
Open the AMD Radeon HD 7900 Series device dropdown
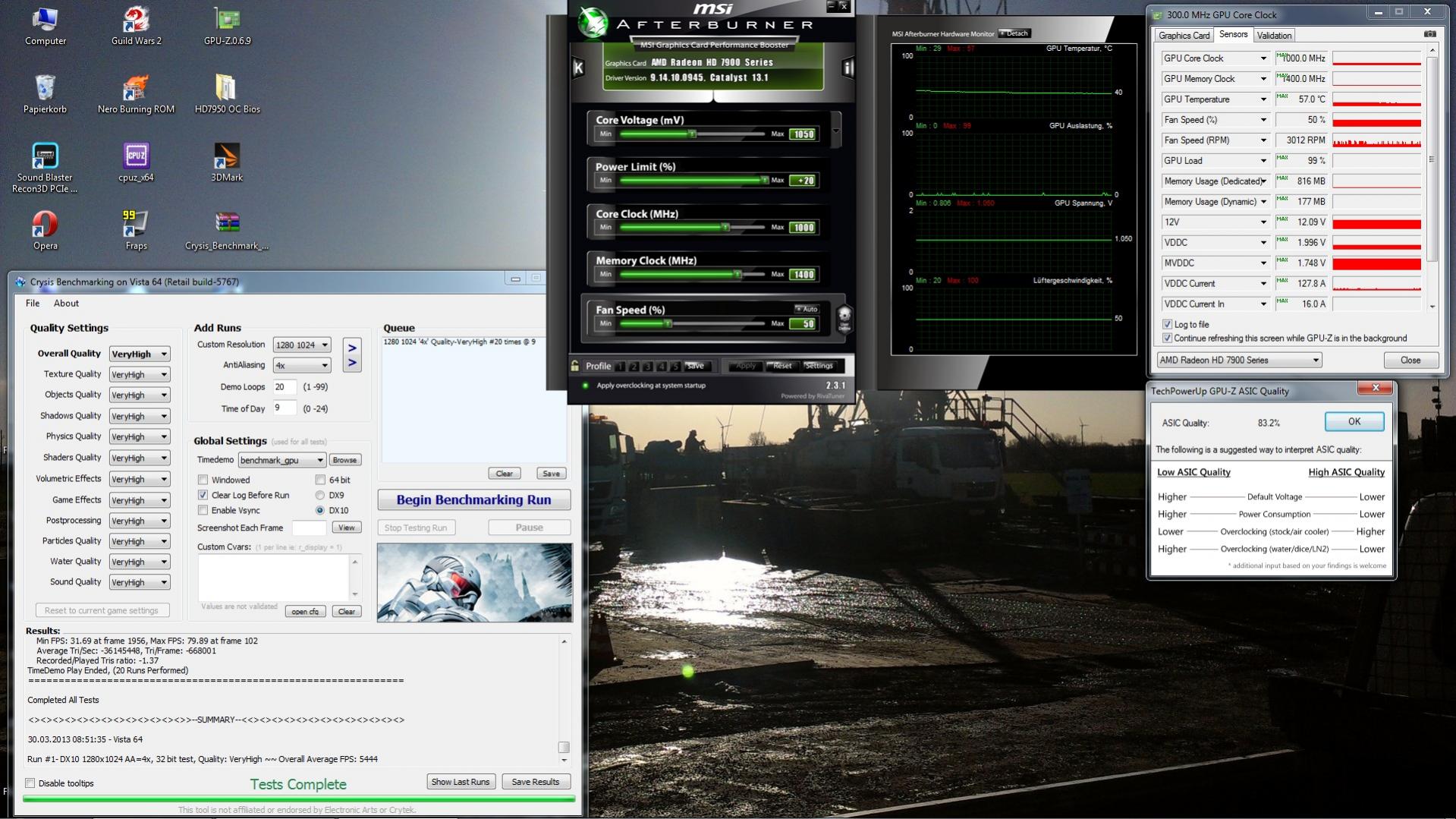click(x=1239, y=360)
